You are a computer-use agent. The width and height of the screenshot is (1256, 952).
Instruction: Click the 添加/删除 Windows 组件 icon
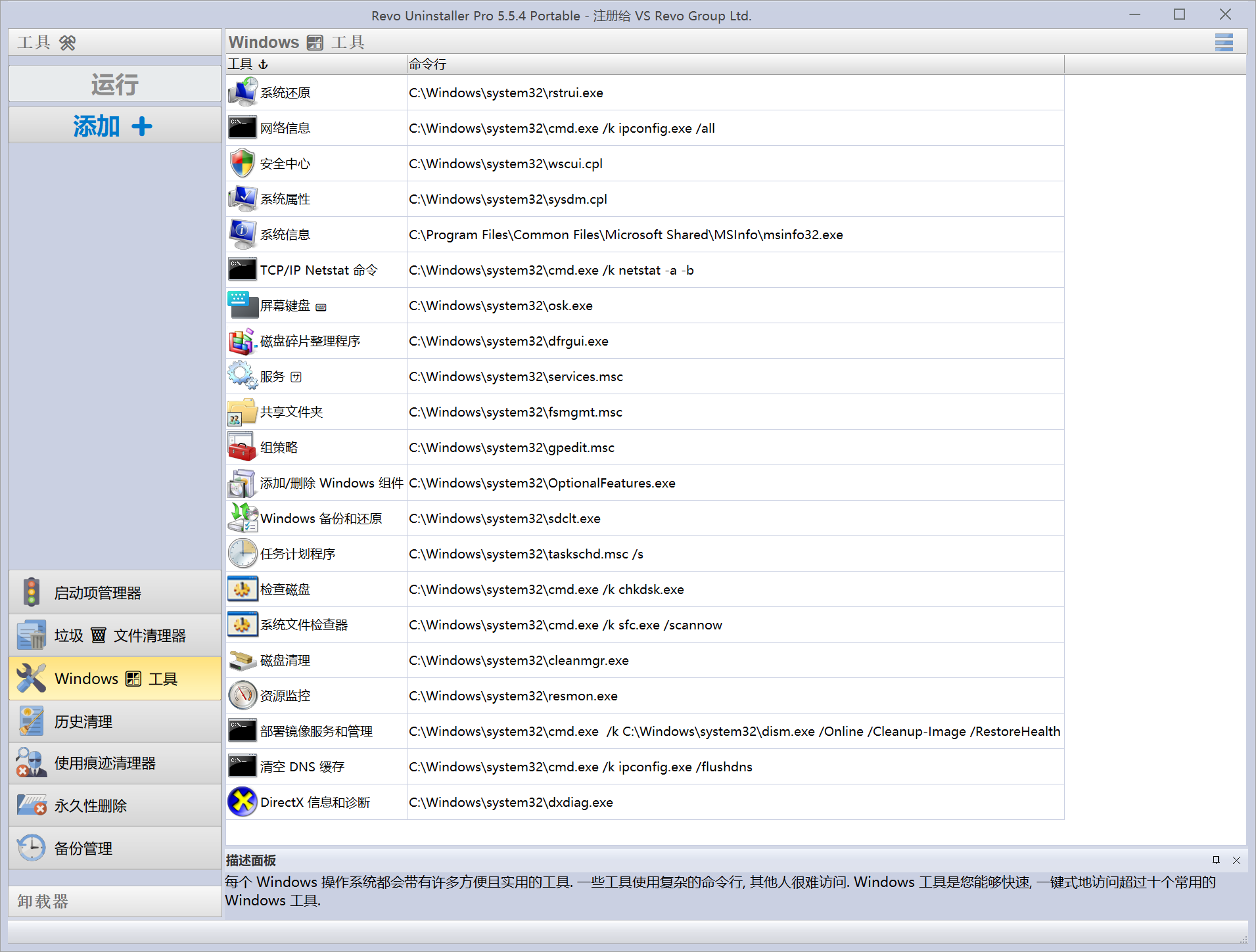pyautogui.click(x=243, y=482)
